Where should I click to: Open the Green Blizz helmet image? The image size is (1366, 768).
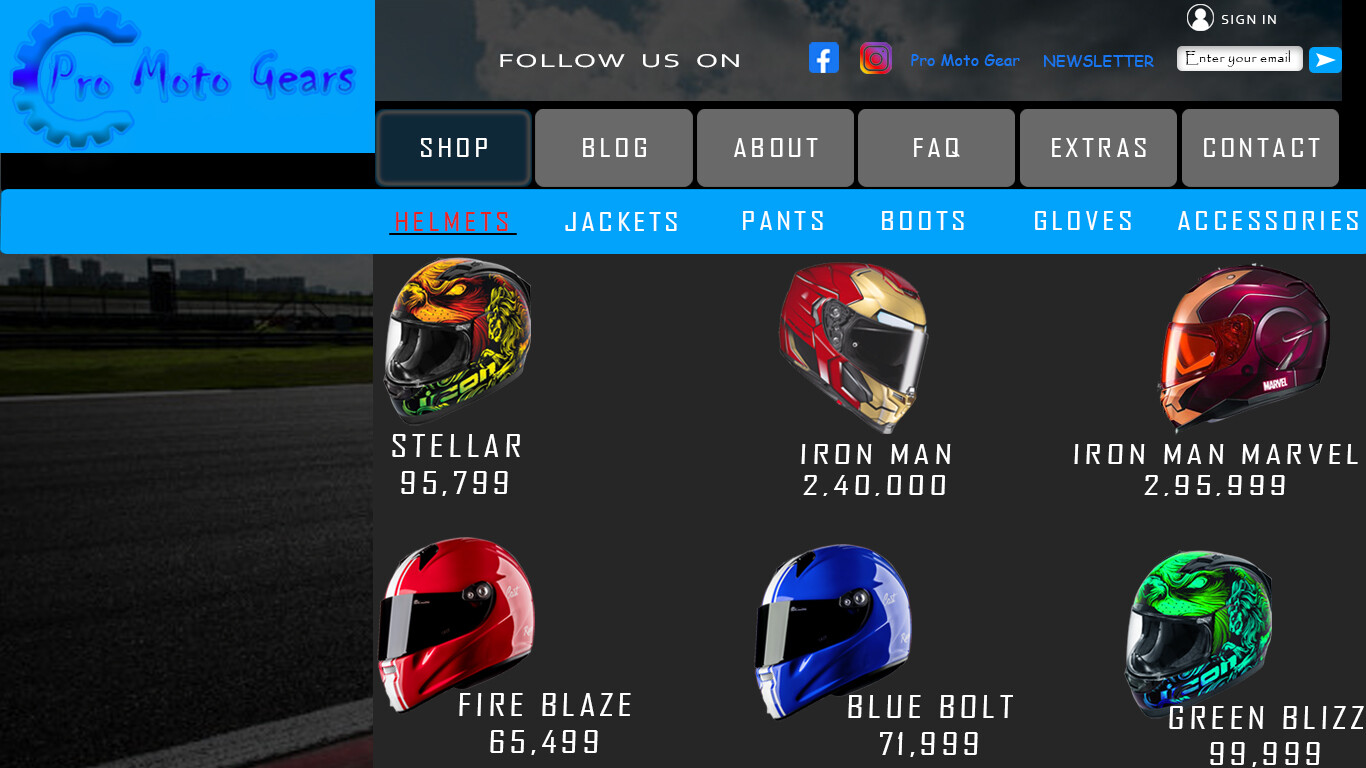(x=1198, y=632)
